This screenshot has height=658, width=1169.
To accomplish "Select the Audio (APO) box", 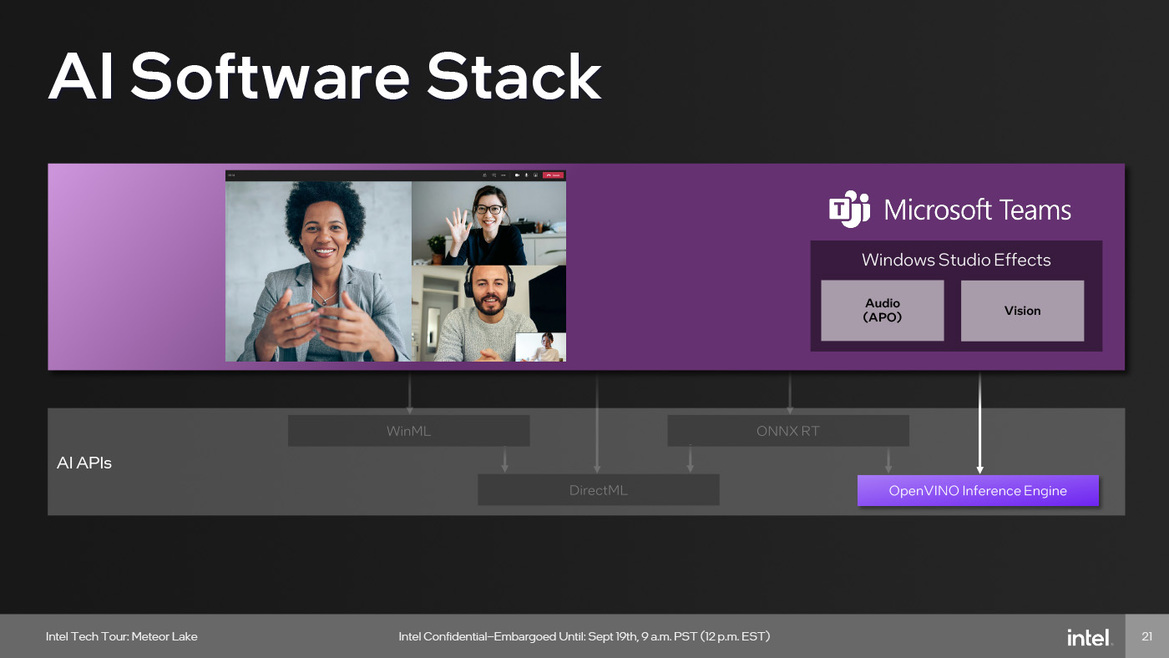I will 883,310.
